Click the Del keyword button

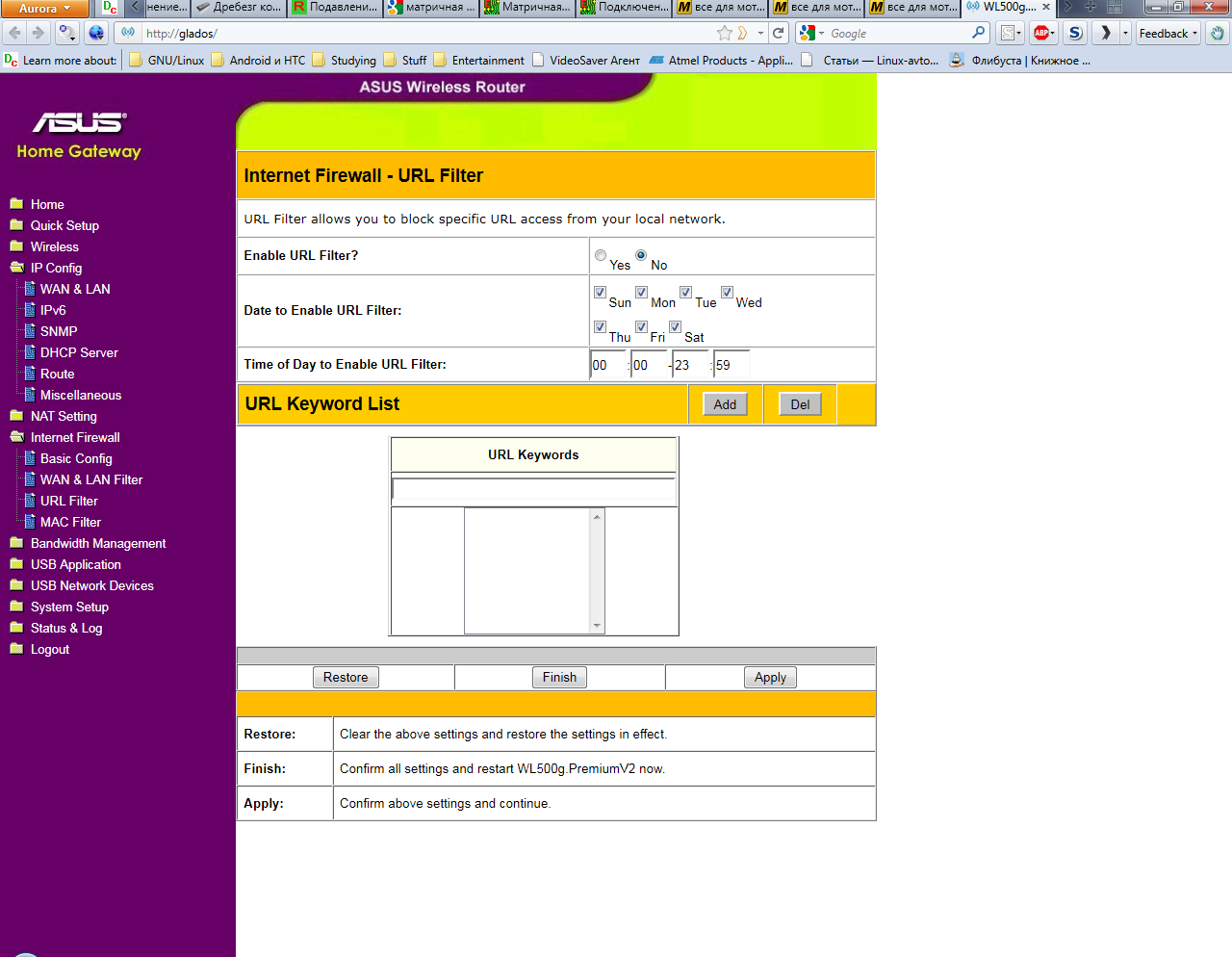[800, 404]
